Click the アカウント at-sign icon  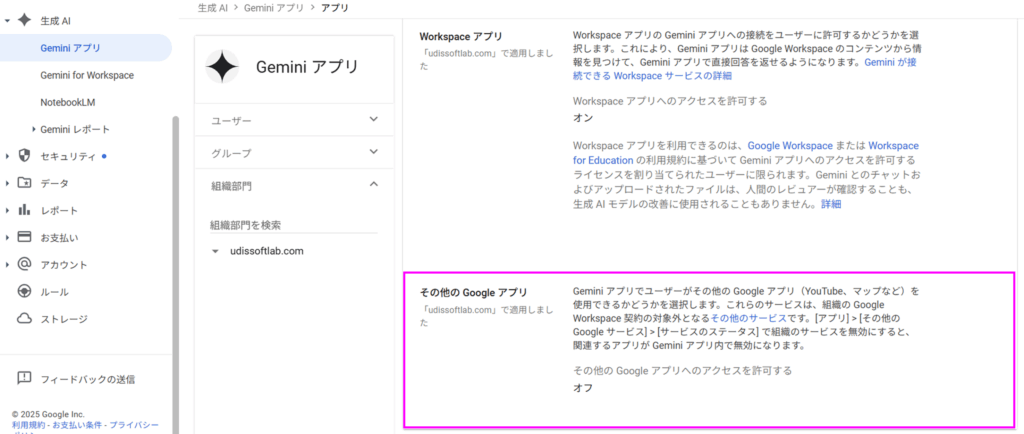pos(24,264)
